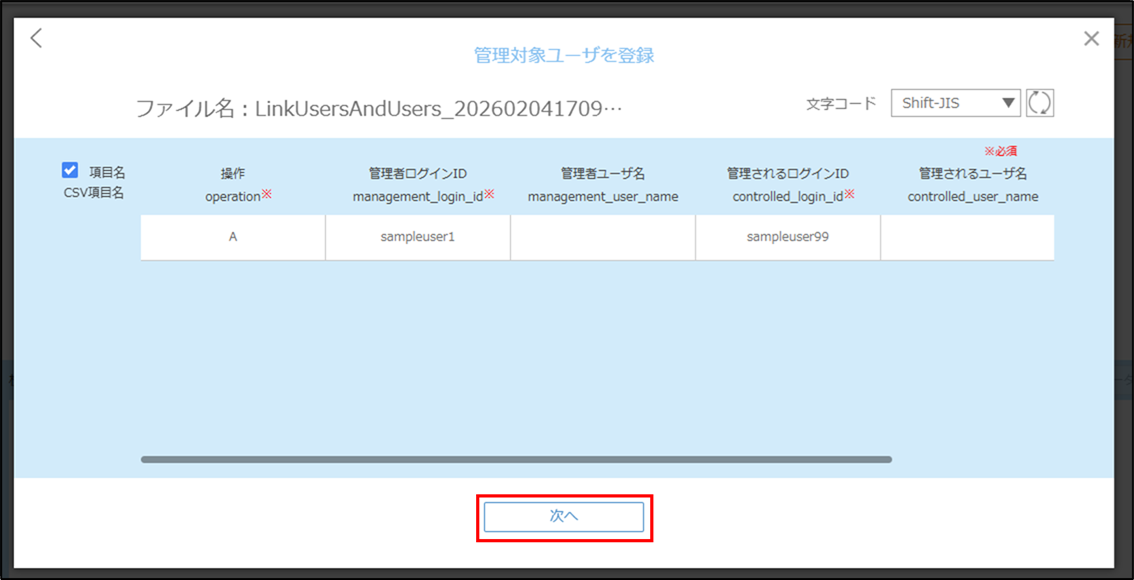Select the sampleuser1 cell
The width and height of the screenshot is (1134, 580).
click(418, 237)
